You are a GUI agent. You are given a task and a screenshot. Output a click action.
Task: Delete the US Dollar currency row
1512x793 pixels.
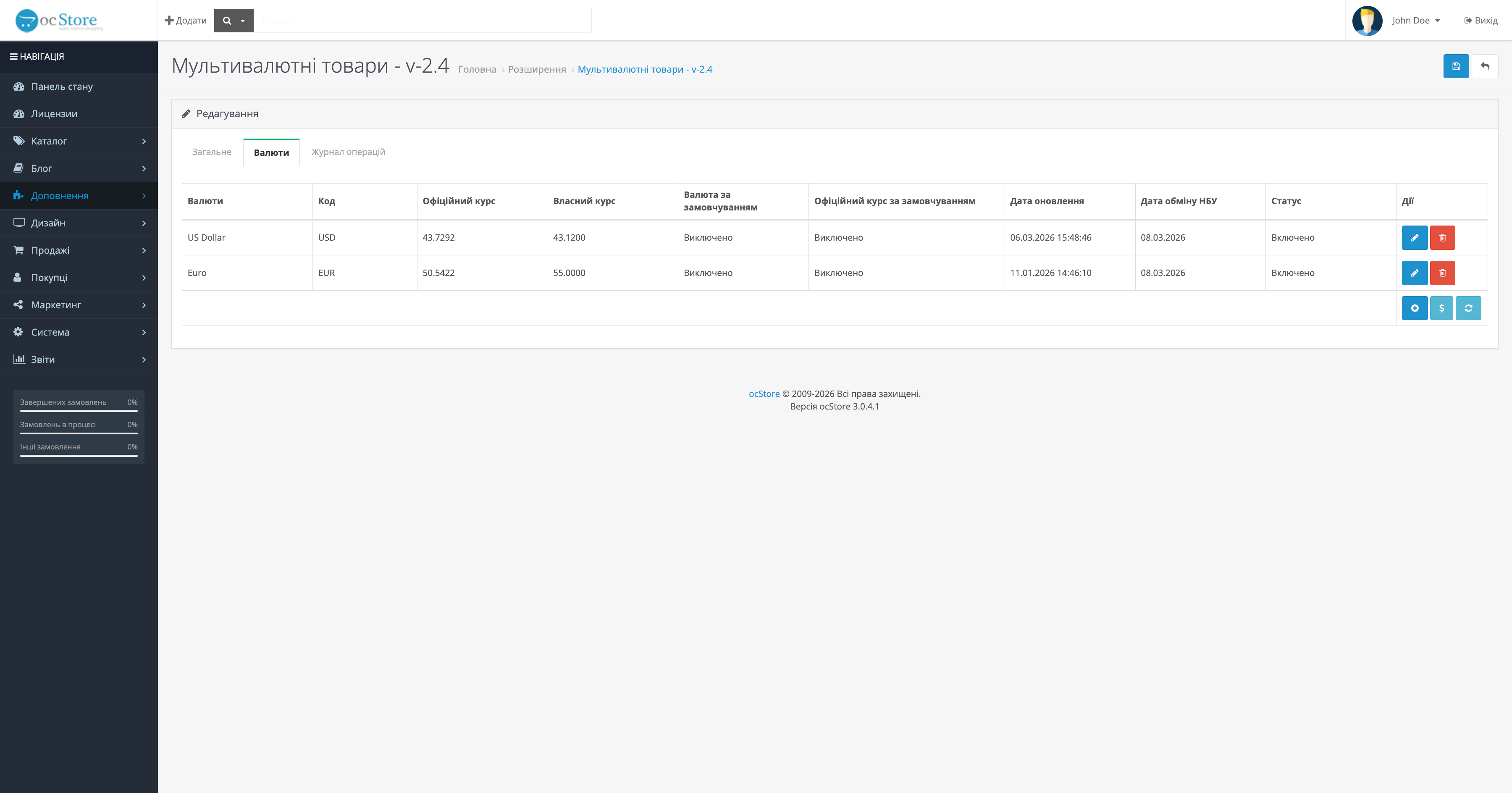1442,238
